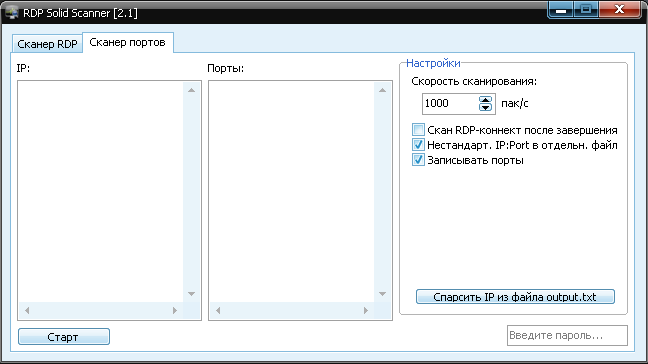648x364 pixels.
Task: Click inside the Порты text area
Action: pos(292,192)
